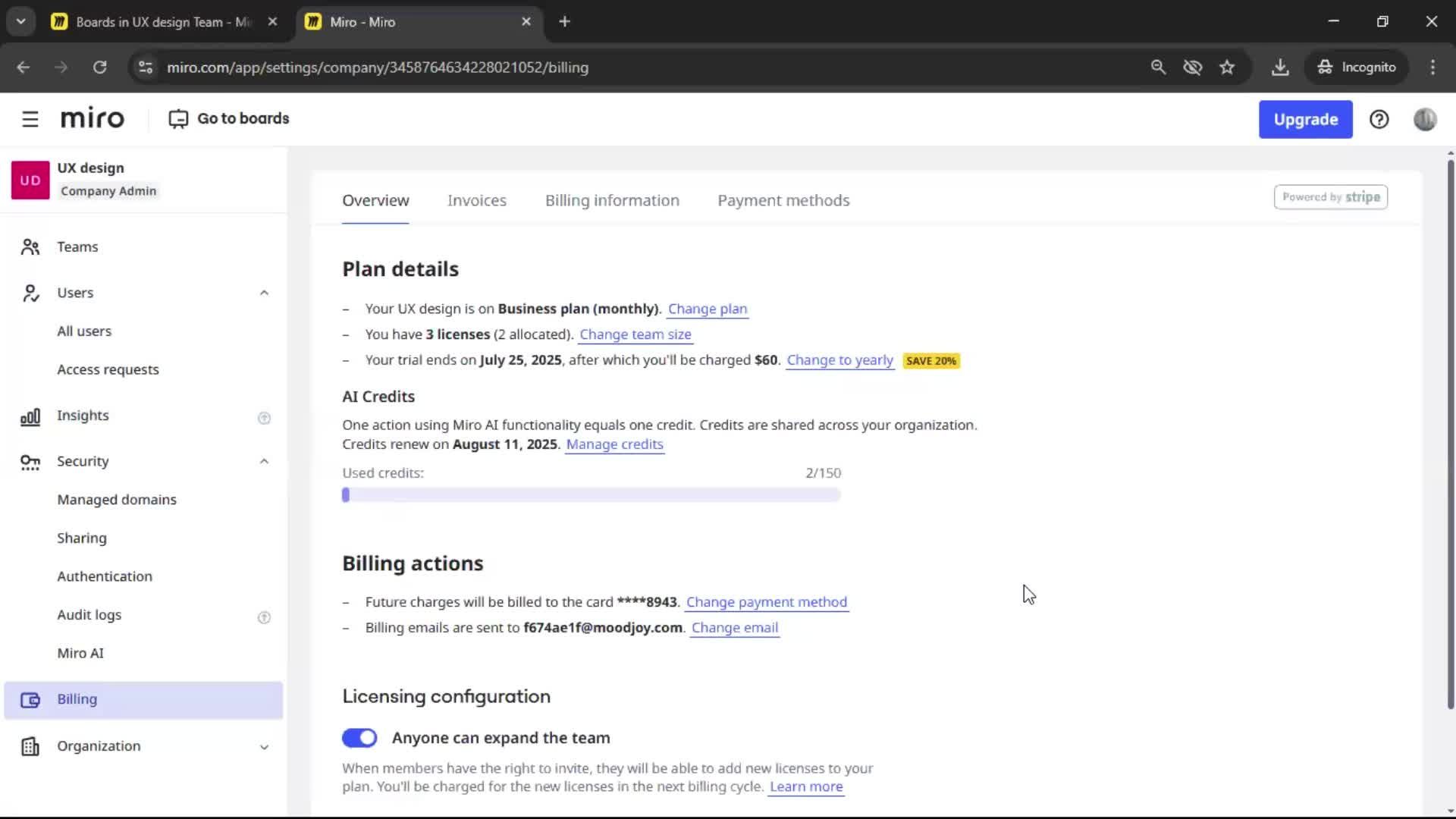Expand the Organization section
Viewport: 1456px width, 819px height.
[x=264, y=747]
